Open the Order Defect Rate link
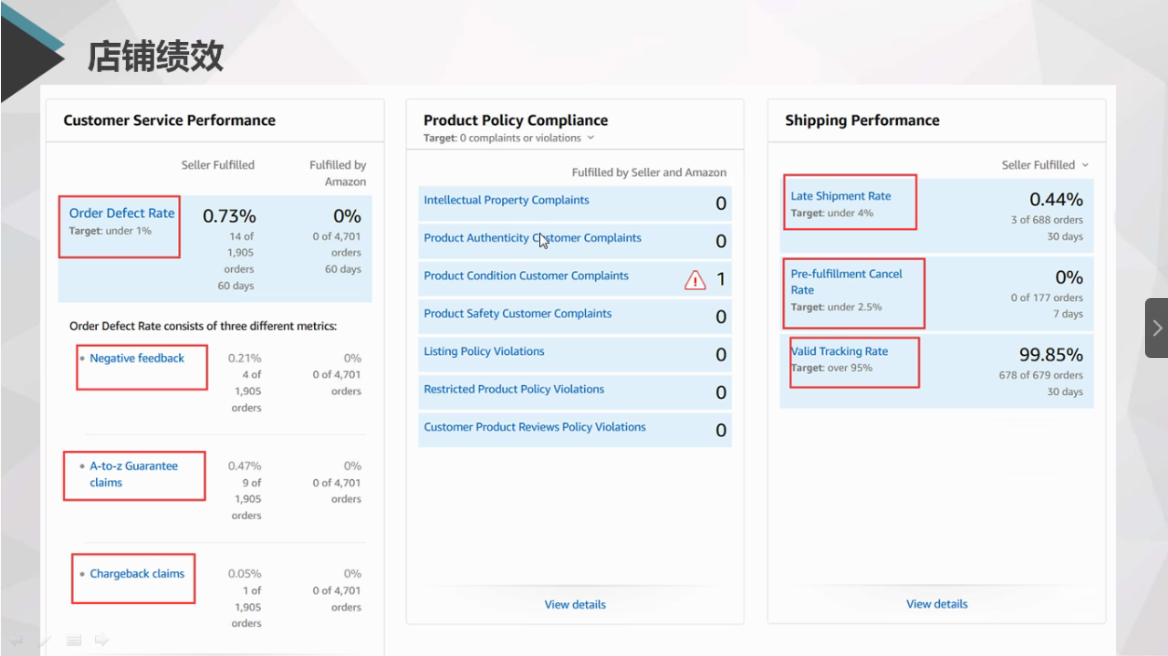 click(121, 213)
